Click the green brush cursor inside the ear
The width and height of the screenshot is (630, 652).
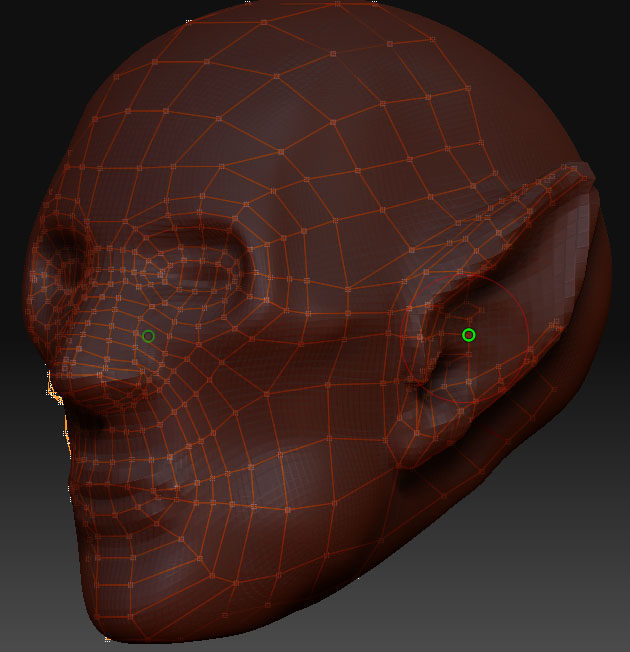(x=469, y=335)
